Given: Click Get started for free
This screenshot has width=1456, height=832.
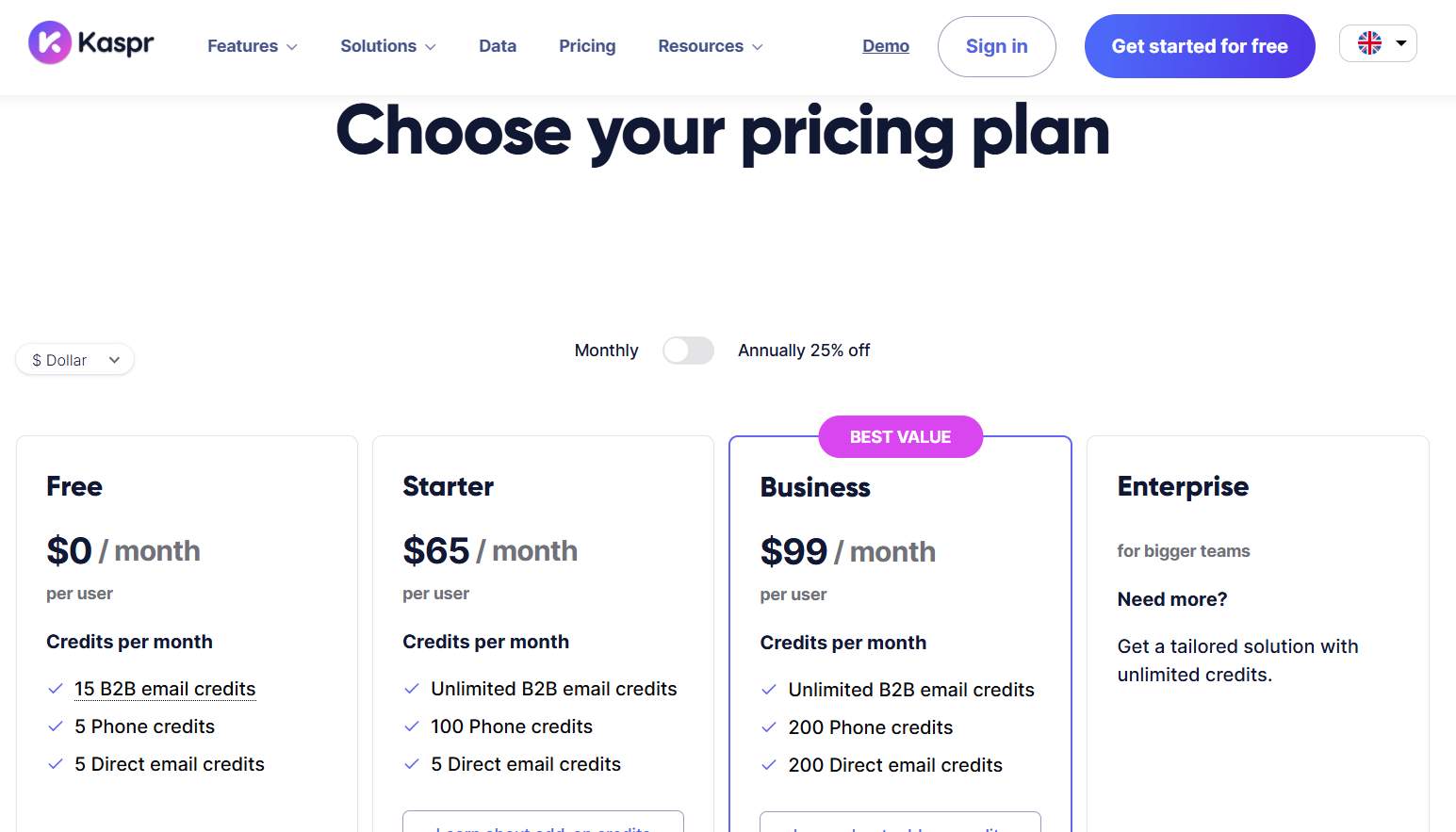Looking at the screenshot, I should 1199,45.
